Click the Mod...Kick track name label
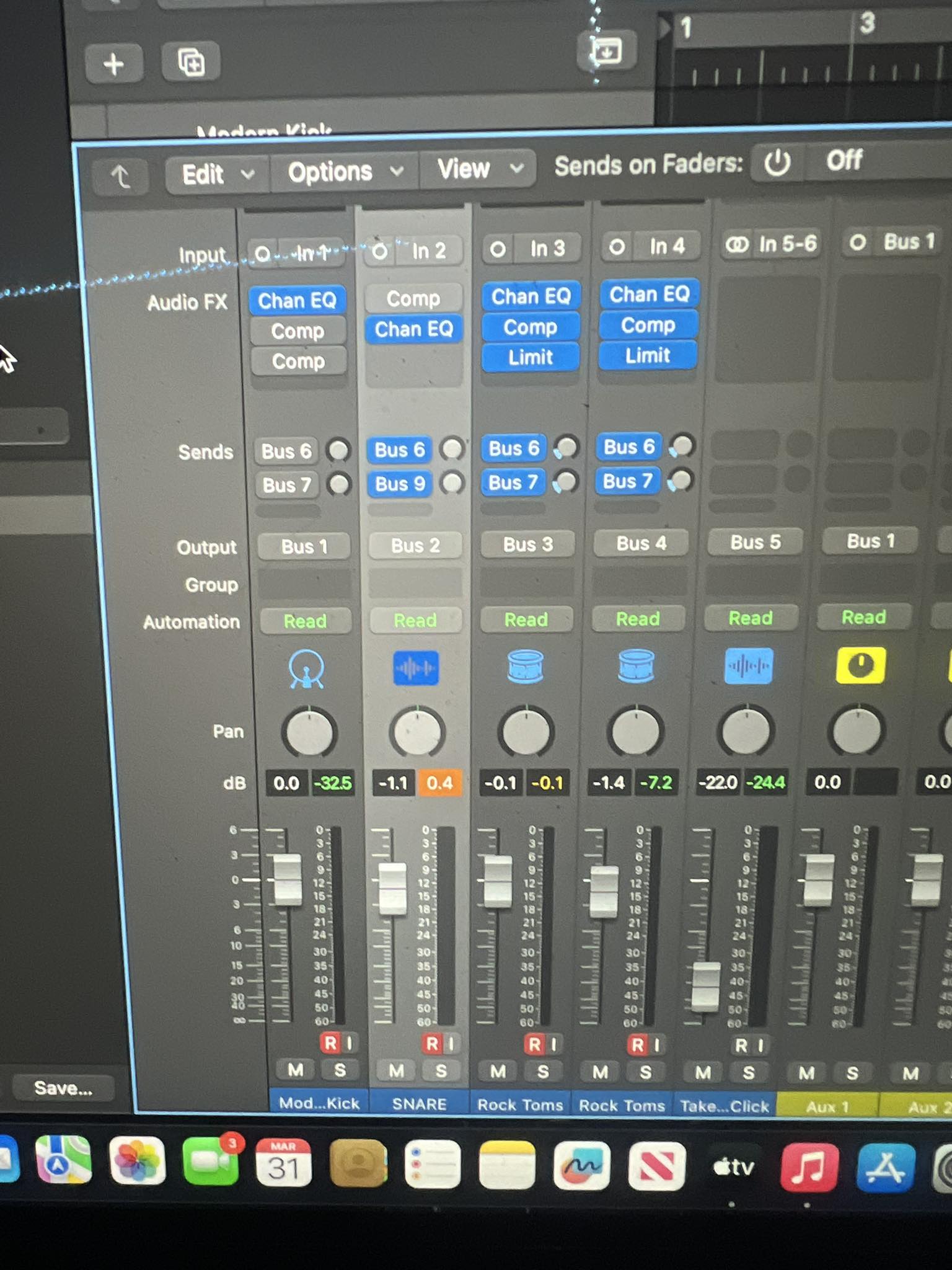Image resolution: width=952 pixels, height=1270 pixels. 319,1103
